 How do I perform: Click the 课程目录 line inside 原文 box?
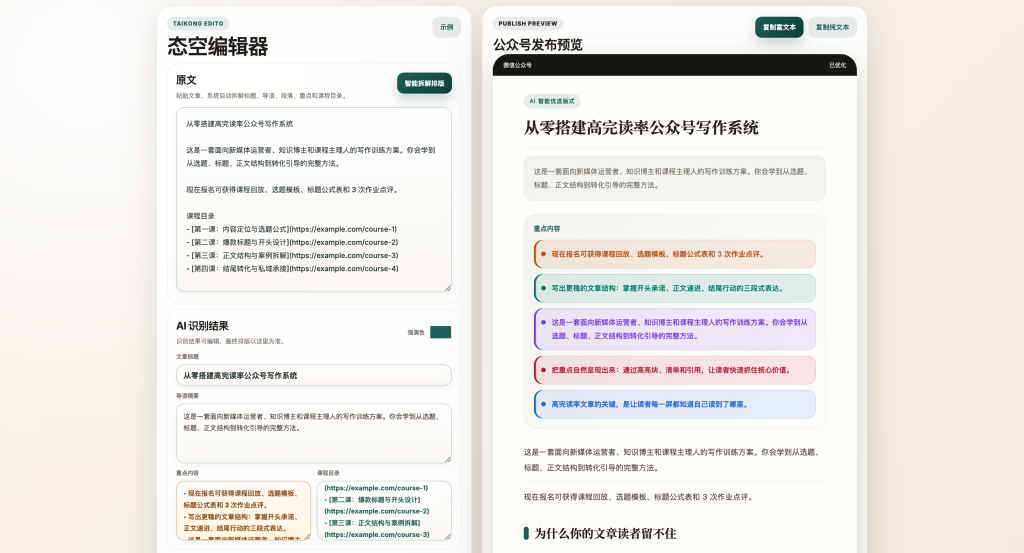click(x=200, y=216)
